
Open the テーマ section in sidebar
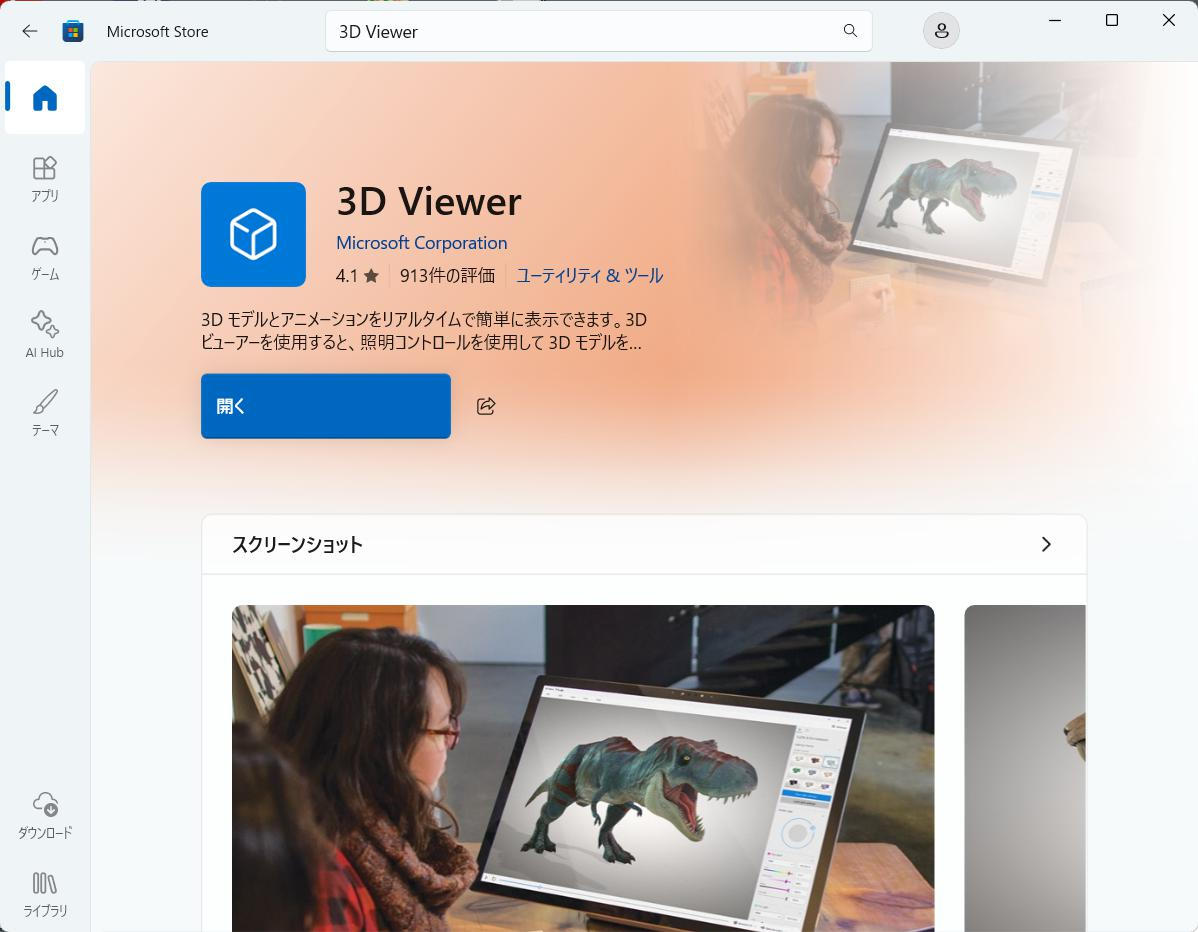coord(45,413)
